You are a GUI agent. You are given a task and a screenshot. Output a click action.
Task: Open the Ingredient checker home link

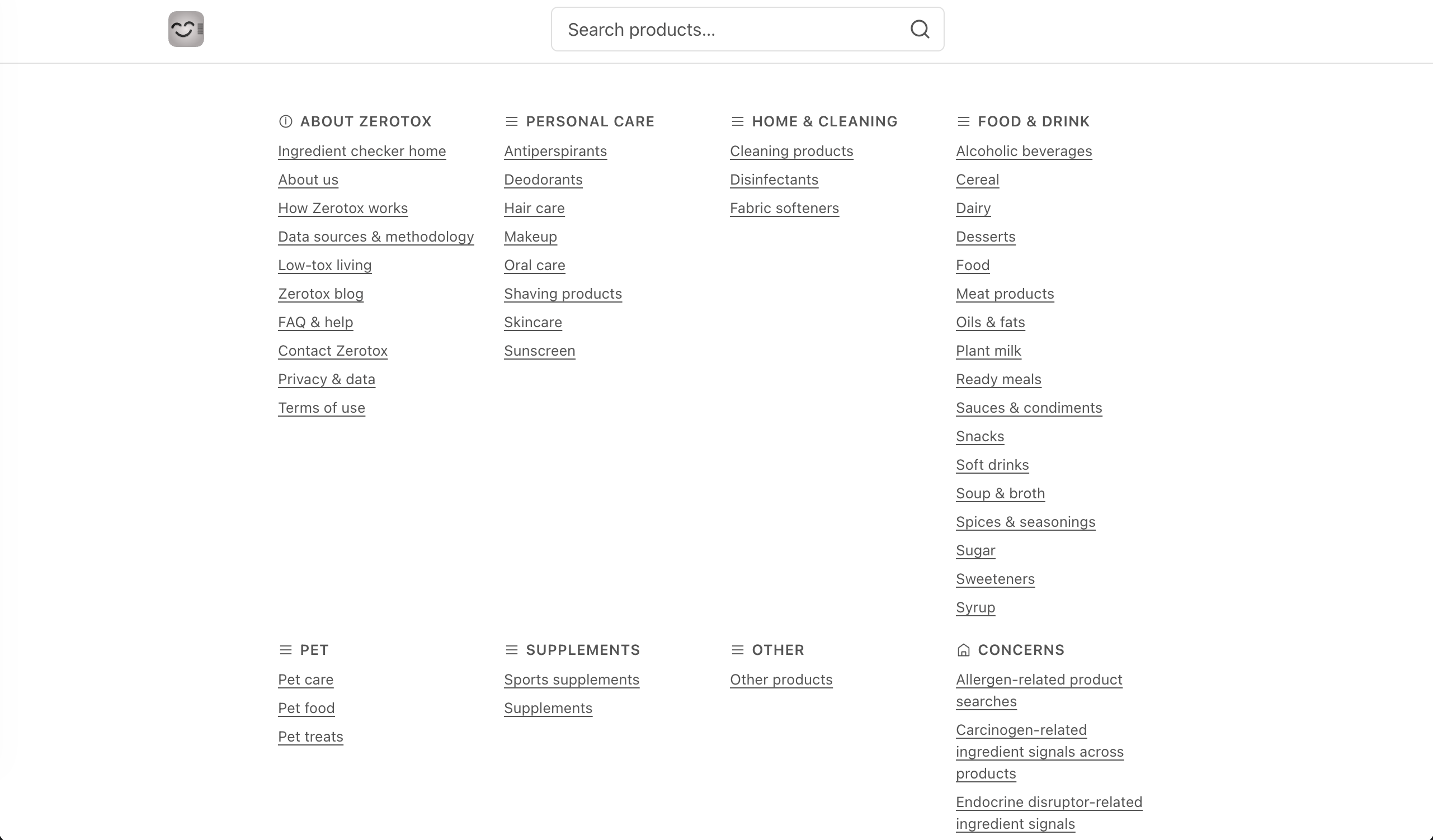[x=362, y=150]
